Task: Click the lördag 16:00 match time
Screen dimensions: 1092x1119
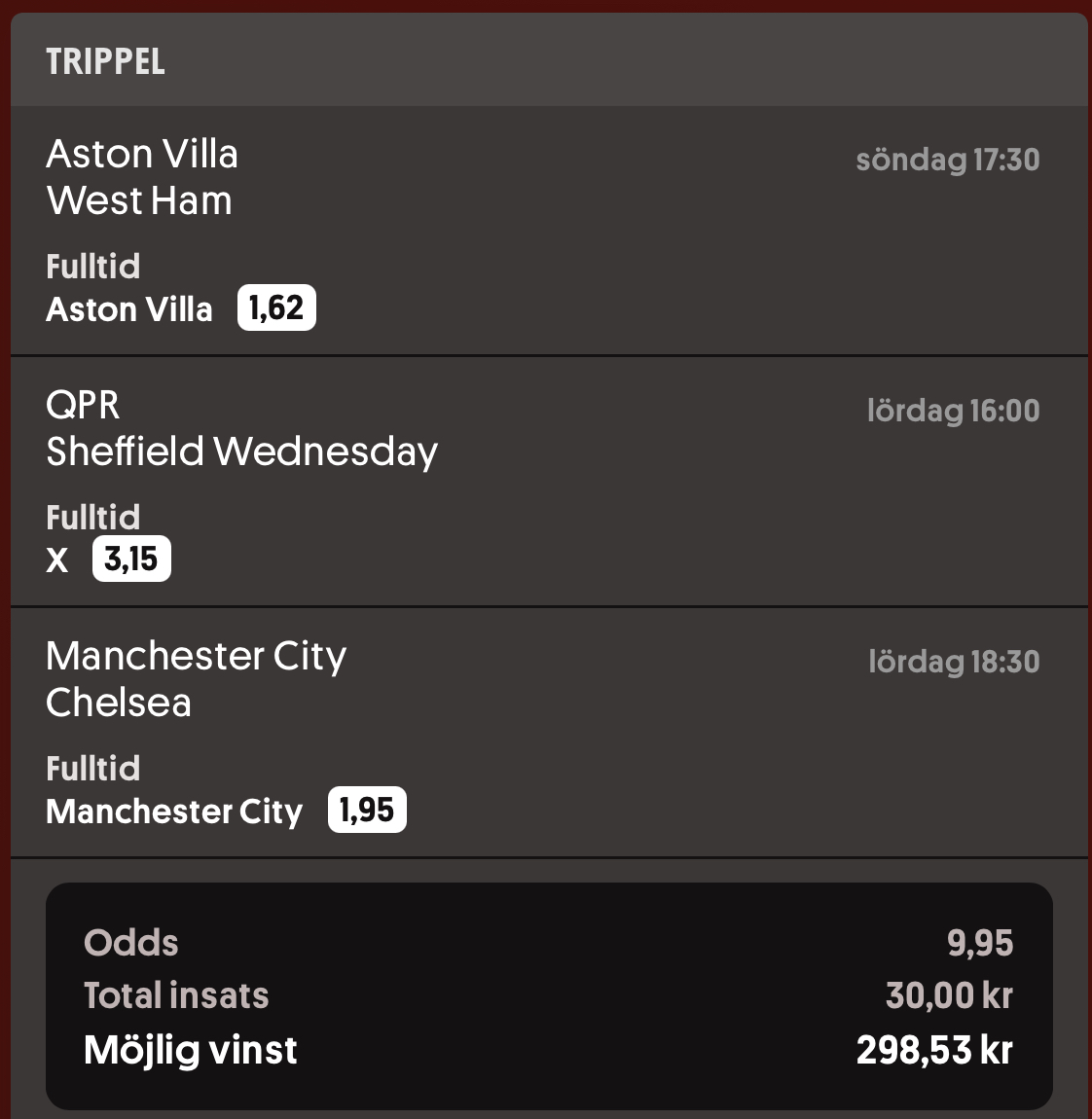Action: pyautogui.click(x=954, y=411)
